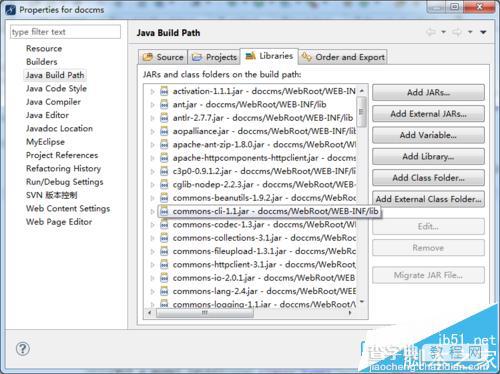Select Resource in the properties tree
Viewport: 500px width, 374px height.
(x=44, y=48)
